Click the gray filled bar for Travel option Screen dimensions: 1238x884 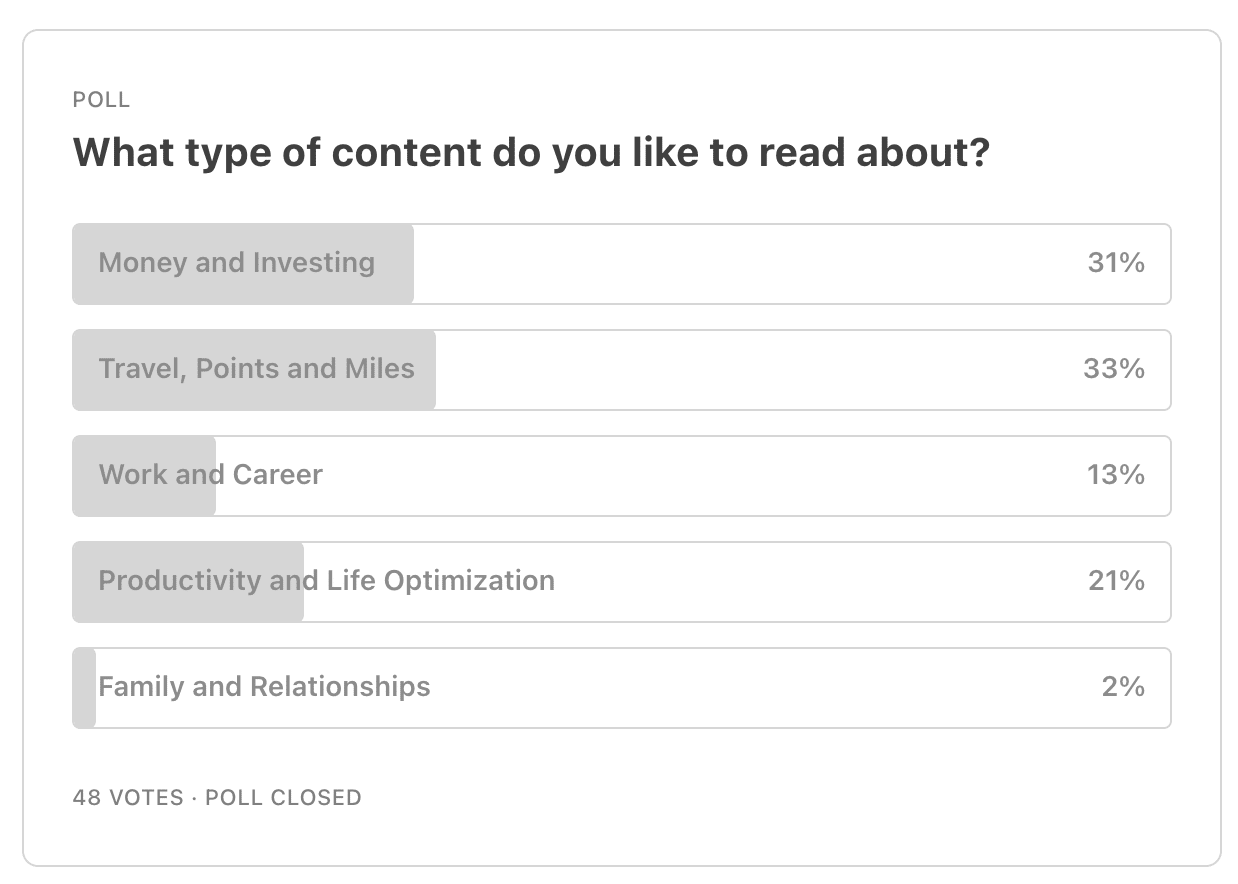tap(254, 370)
